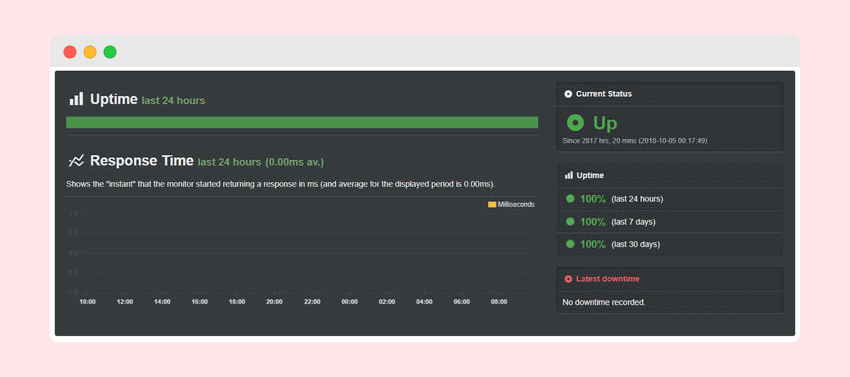
Task: Click green dot next to last 24 hours
Action: pos(570,199)
